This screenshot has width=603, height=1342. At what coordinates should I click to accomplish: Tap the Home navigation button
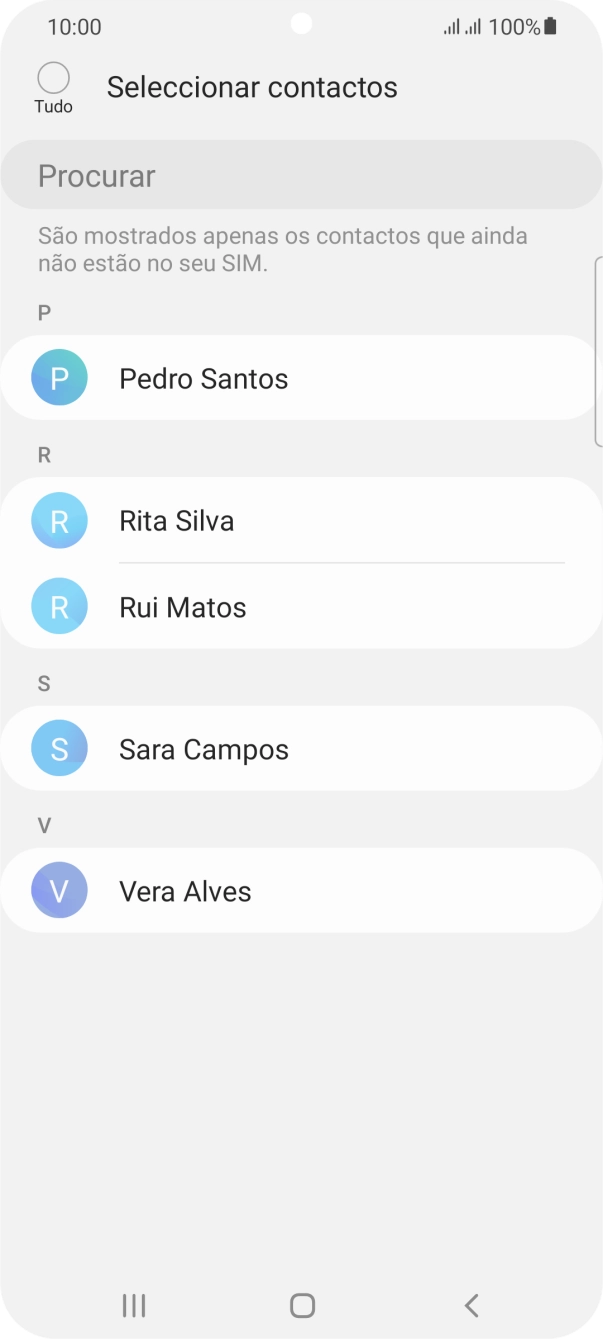(x=301, y=1305)
